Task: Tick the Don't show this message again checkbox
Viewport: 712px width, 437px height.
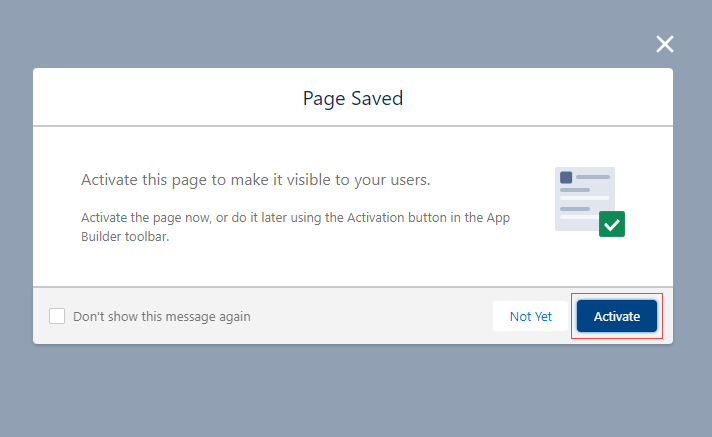Action: coord(57,316)
